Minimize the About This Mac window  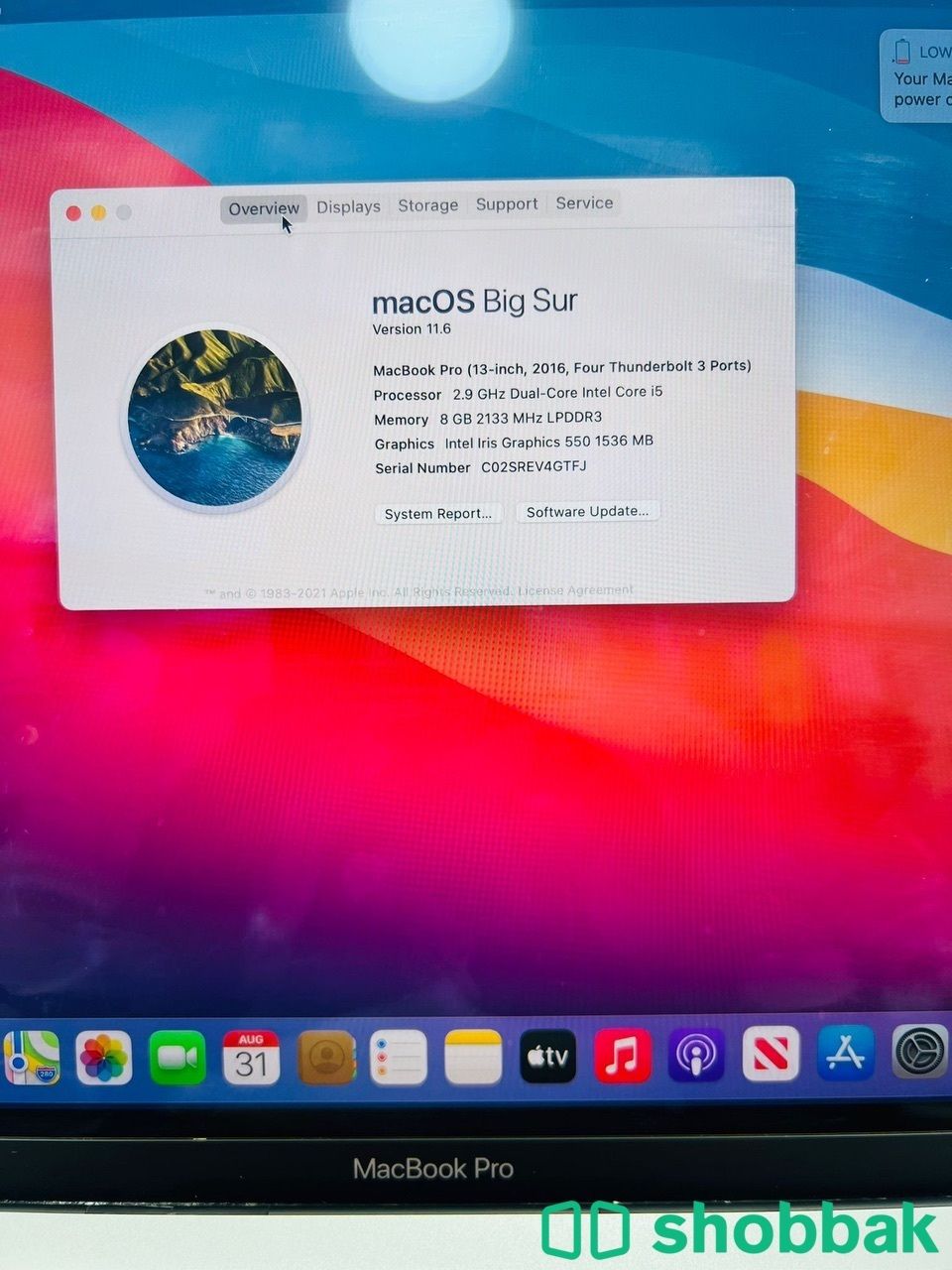click(x=98, y=212)
